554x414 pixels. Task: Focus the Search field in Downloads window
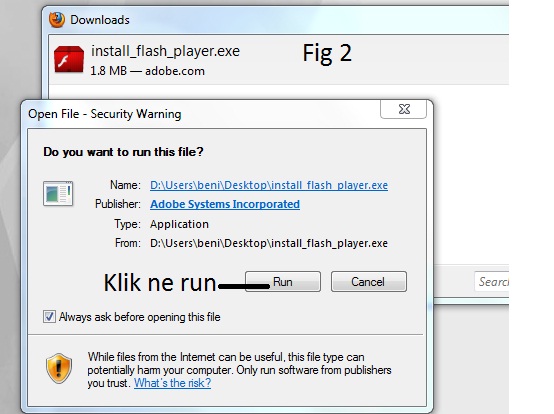tap(491, 282)
